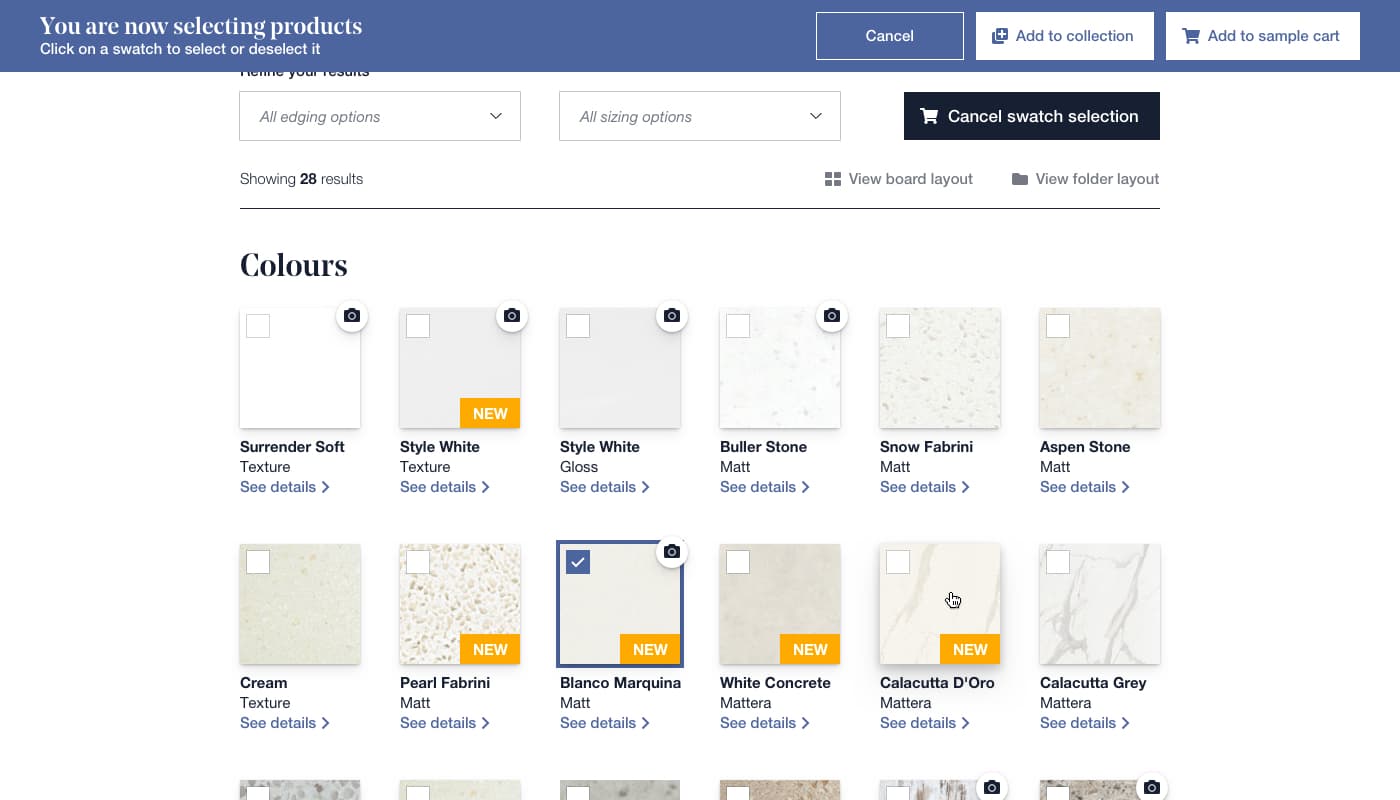Select the Aspen Stone colour swatch
The width and height of the screenshot is (1400, 800).
point(1100,368)
